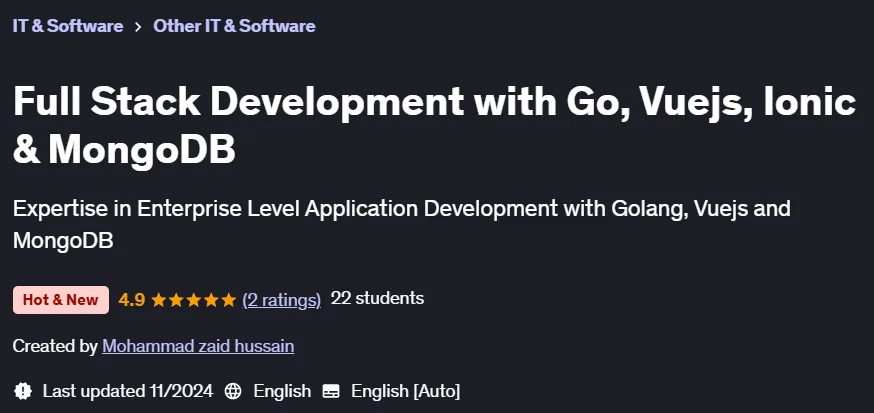Click the course subtitle description
The width and height of the screenshot is (874, 413).
pos(401,224)
